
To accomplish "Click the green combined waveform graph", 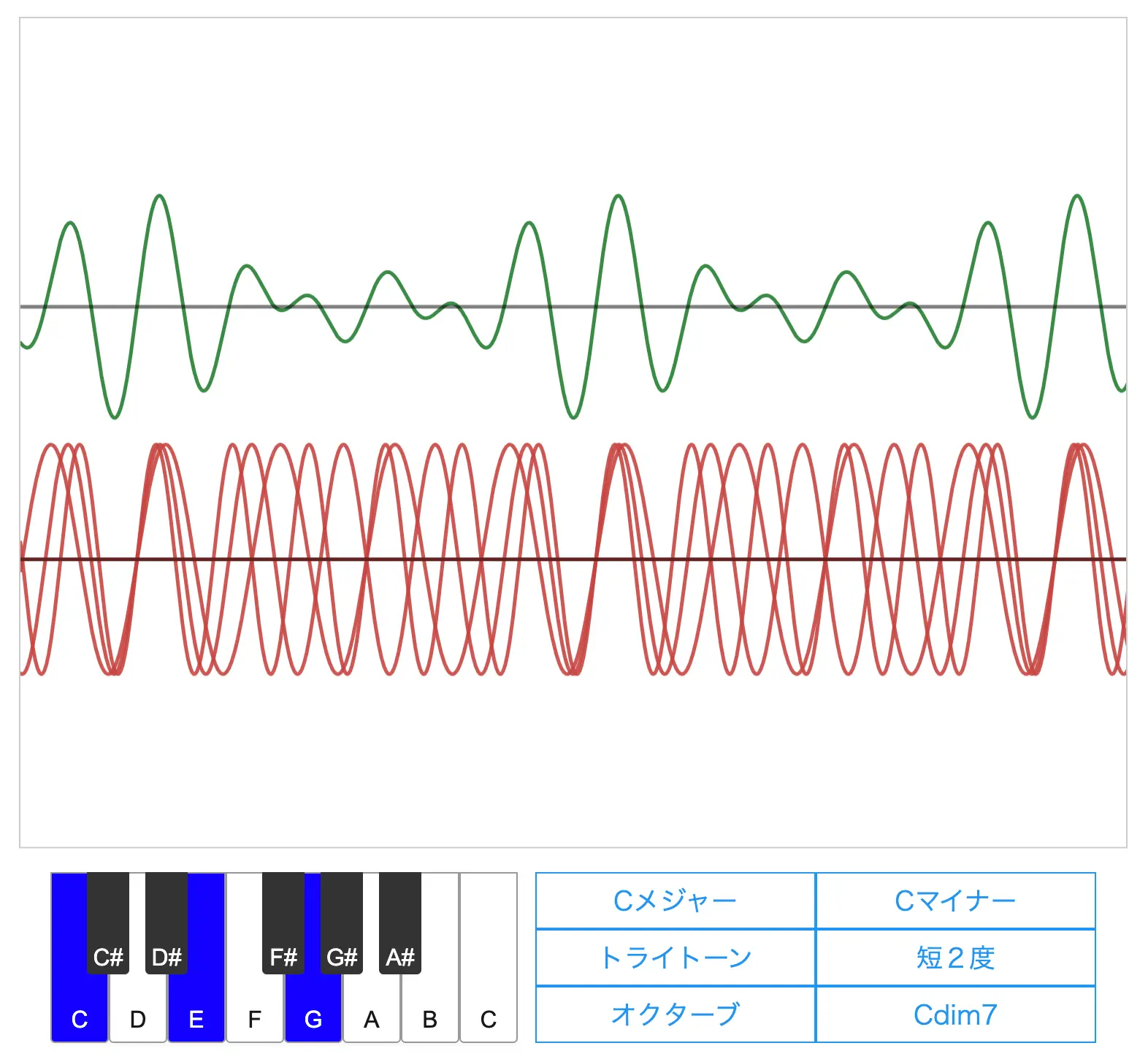I will tap(573, 307).
